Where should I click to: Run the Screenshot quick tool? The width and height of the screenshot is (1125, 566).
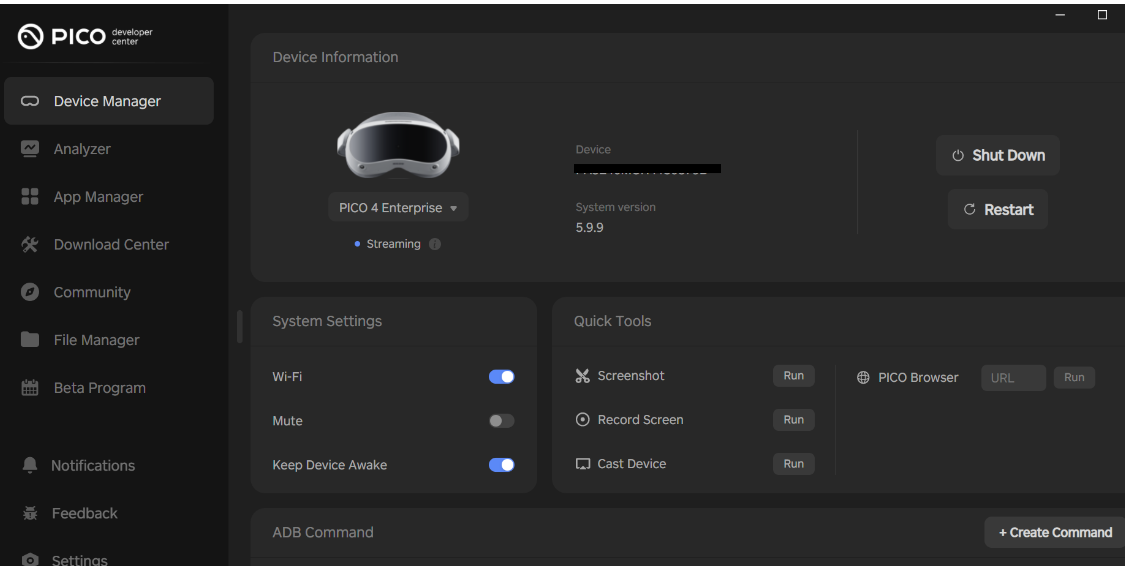793,376
